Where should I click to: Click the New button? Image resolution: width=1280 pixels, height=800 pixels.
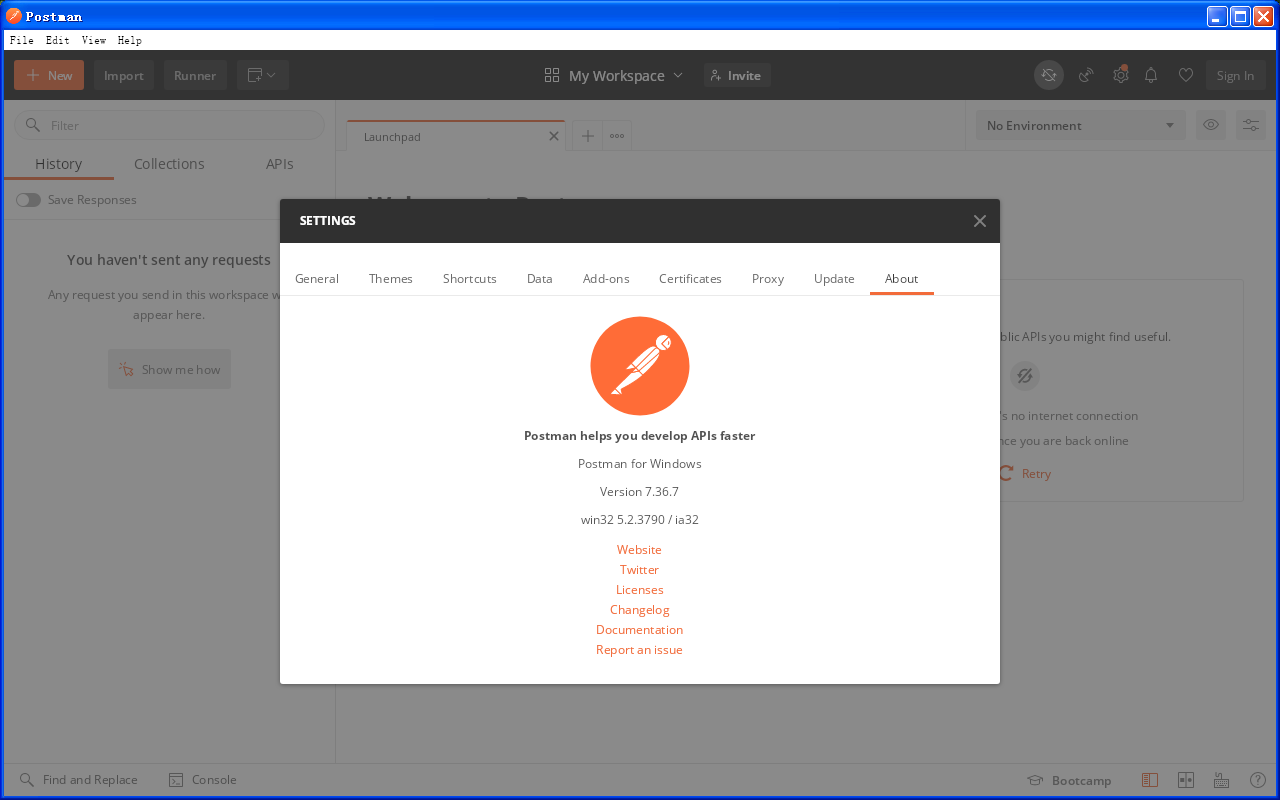point(49,75)
